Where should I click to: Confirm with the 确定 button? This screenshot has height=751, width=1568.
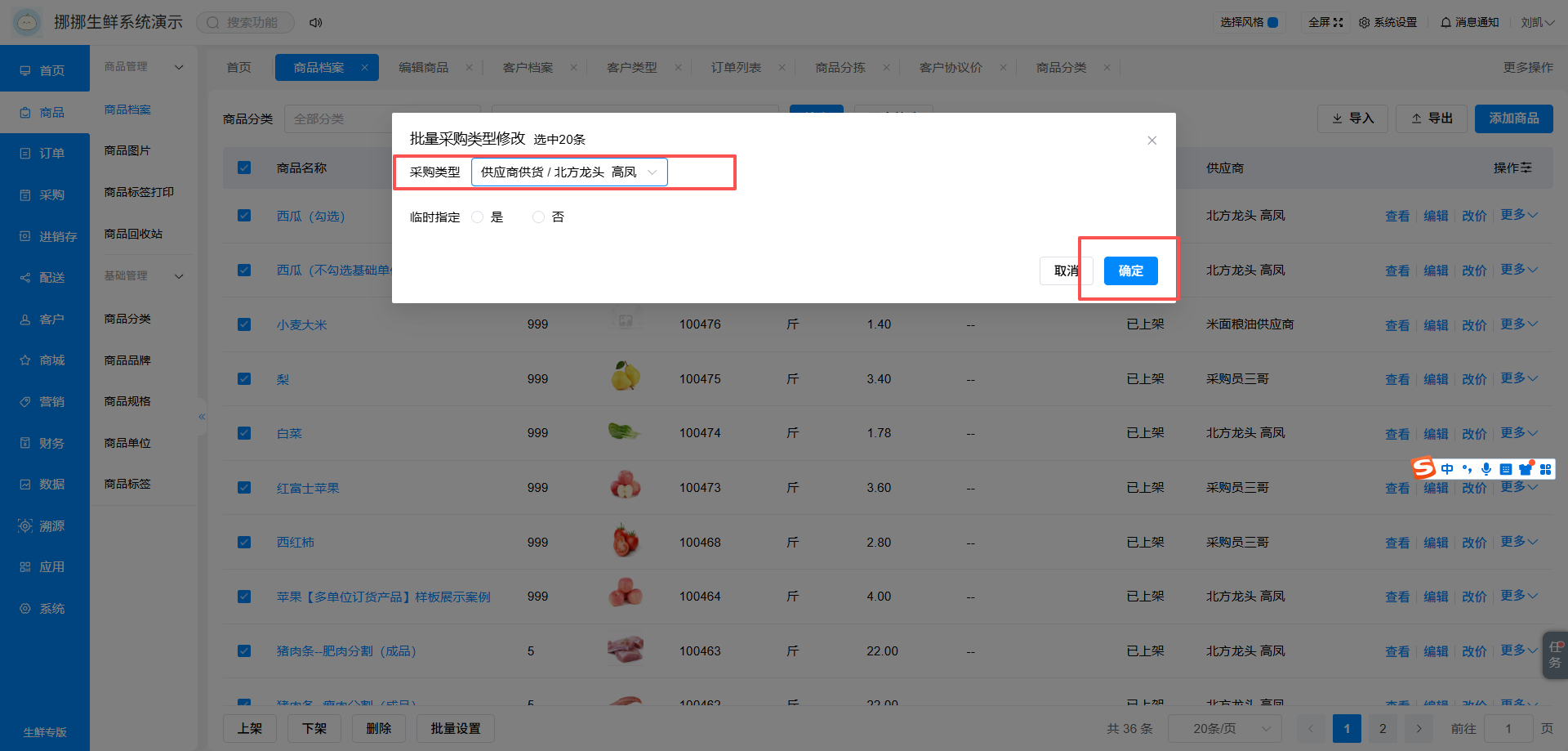coord(1130,271)
